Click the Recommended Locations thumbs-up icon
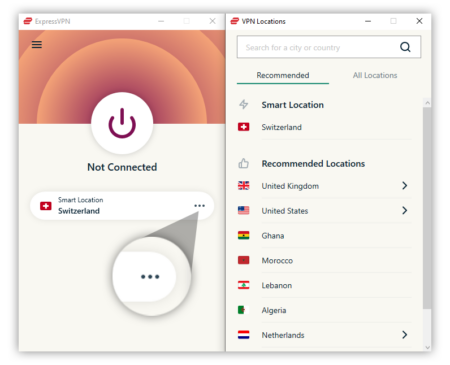Screen dimensions: 450x365 244,163
